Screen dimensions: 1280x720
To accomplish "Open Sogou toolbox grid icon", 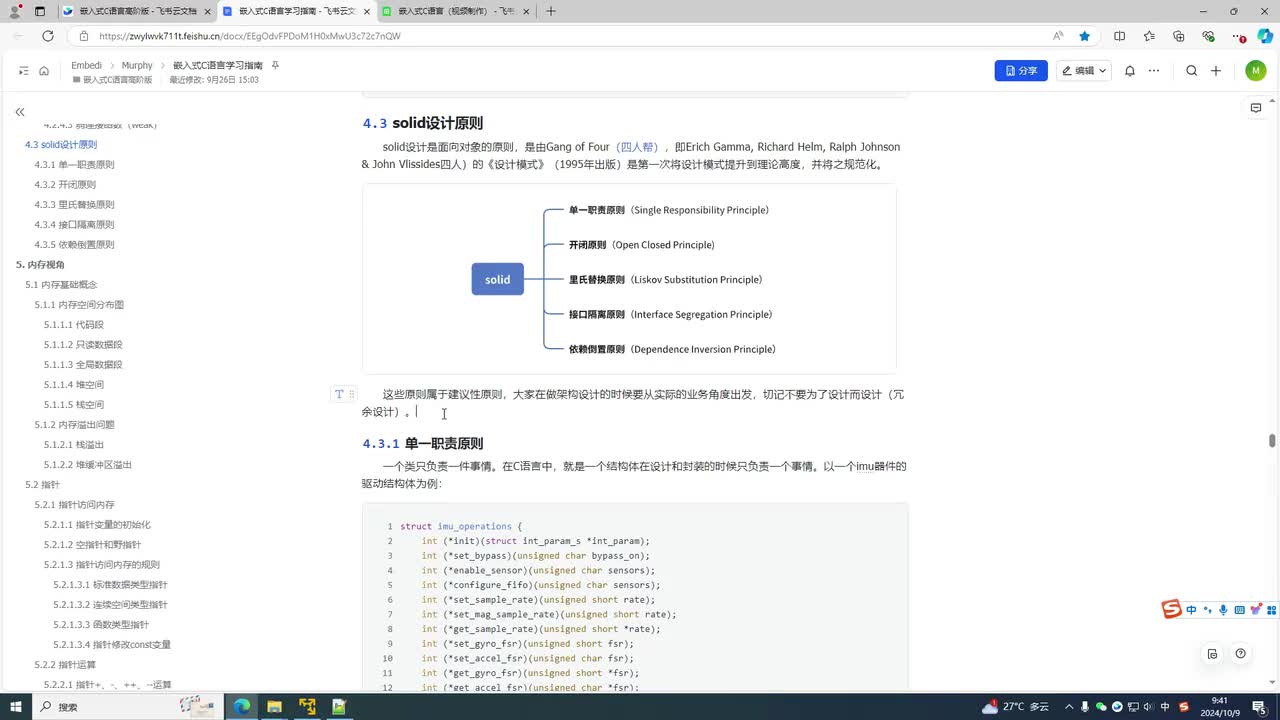I will point(1271,610).
